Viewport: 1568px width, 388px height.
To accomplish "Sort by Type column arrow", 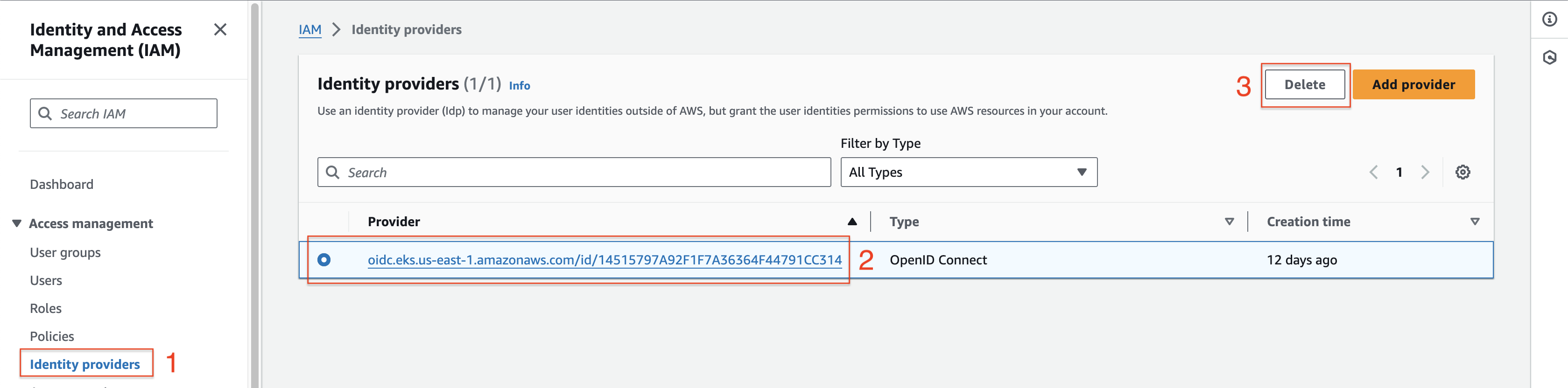I will [1229, 222].
